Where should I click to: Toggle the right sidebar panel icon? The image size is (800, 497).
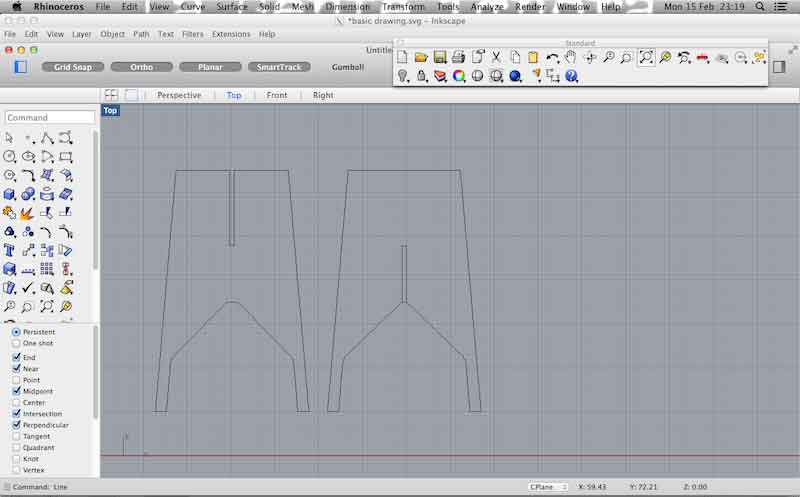click(779, 67)
